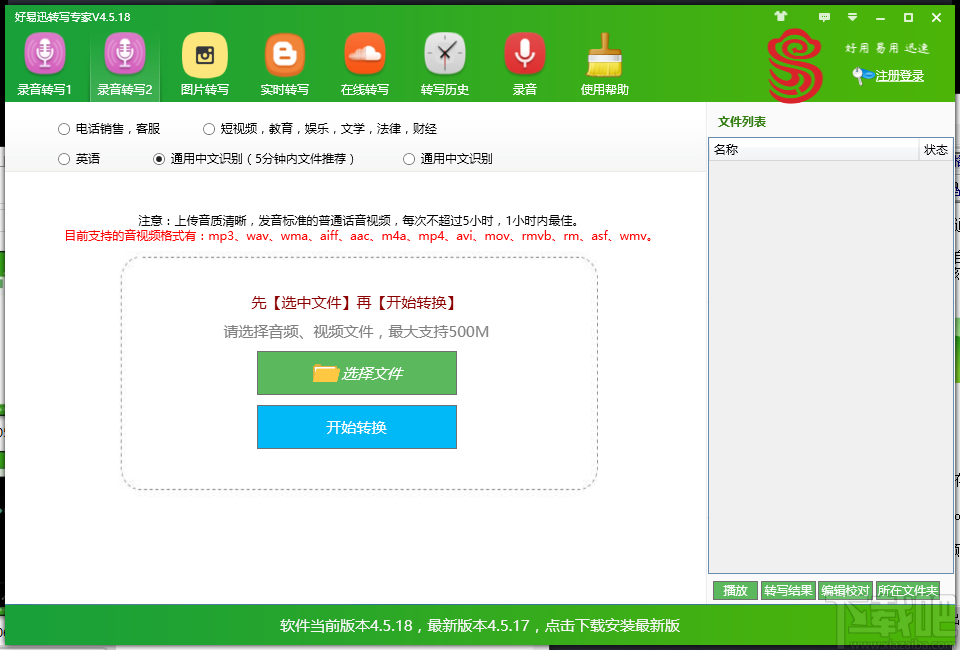Click the 选择文件 file selection button
Image resolution: width=960 pixels, height=650 pixels.
coord(357,373)
